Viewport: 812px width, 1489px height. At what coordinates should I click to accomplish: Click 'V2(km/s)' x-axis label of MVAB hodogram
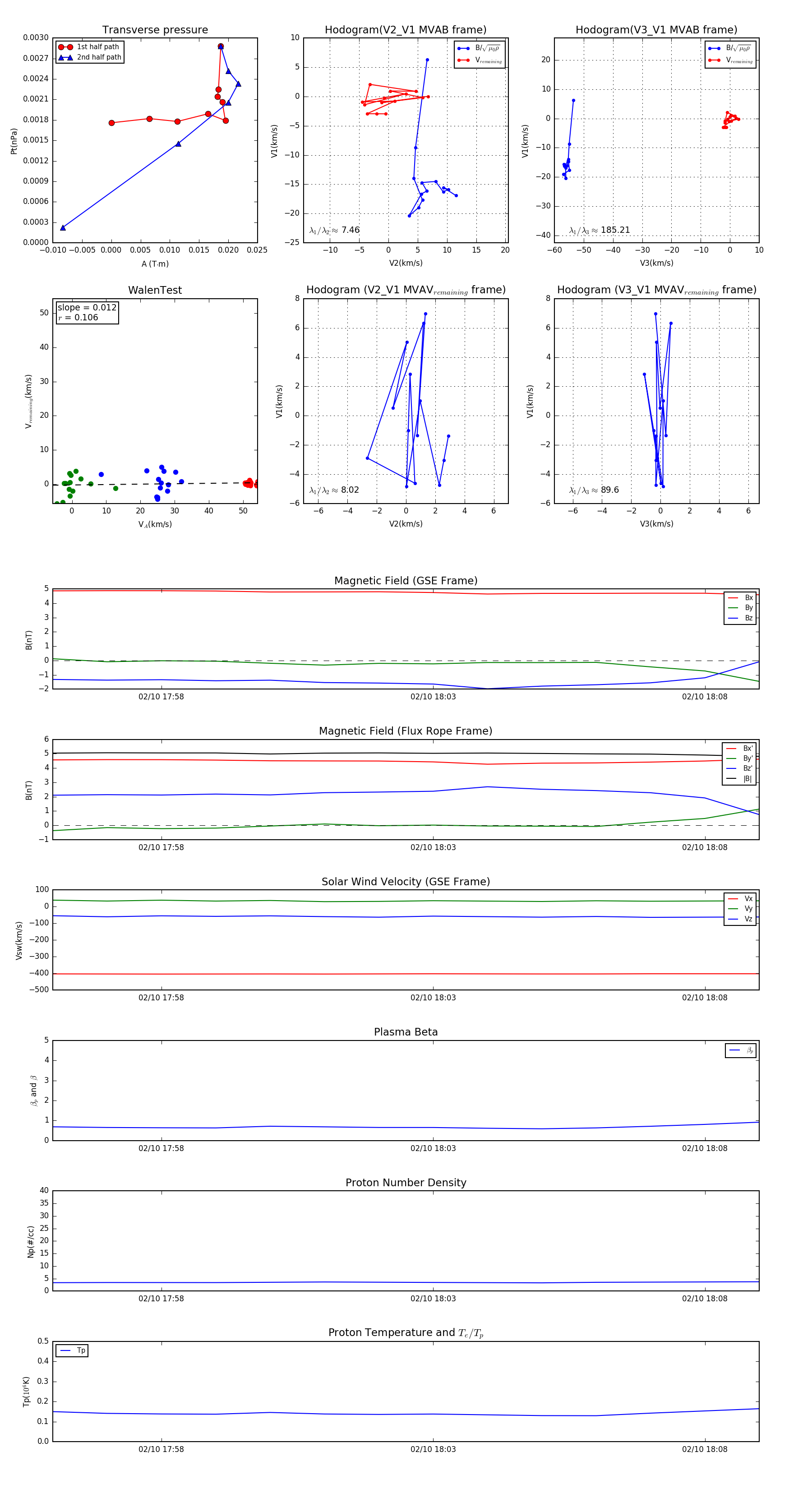click(x=406, y=263)
